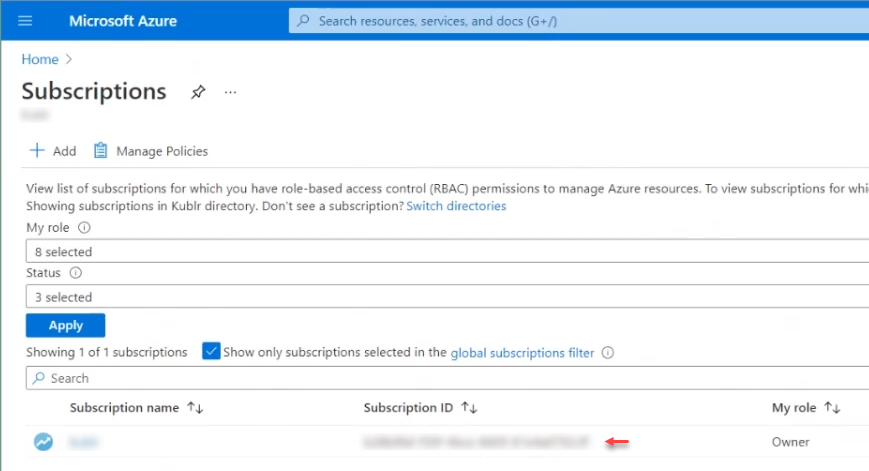
Task: Open the blurred subscription name link
Action: [x=83, y=442]
